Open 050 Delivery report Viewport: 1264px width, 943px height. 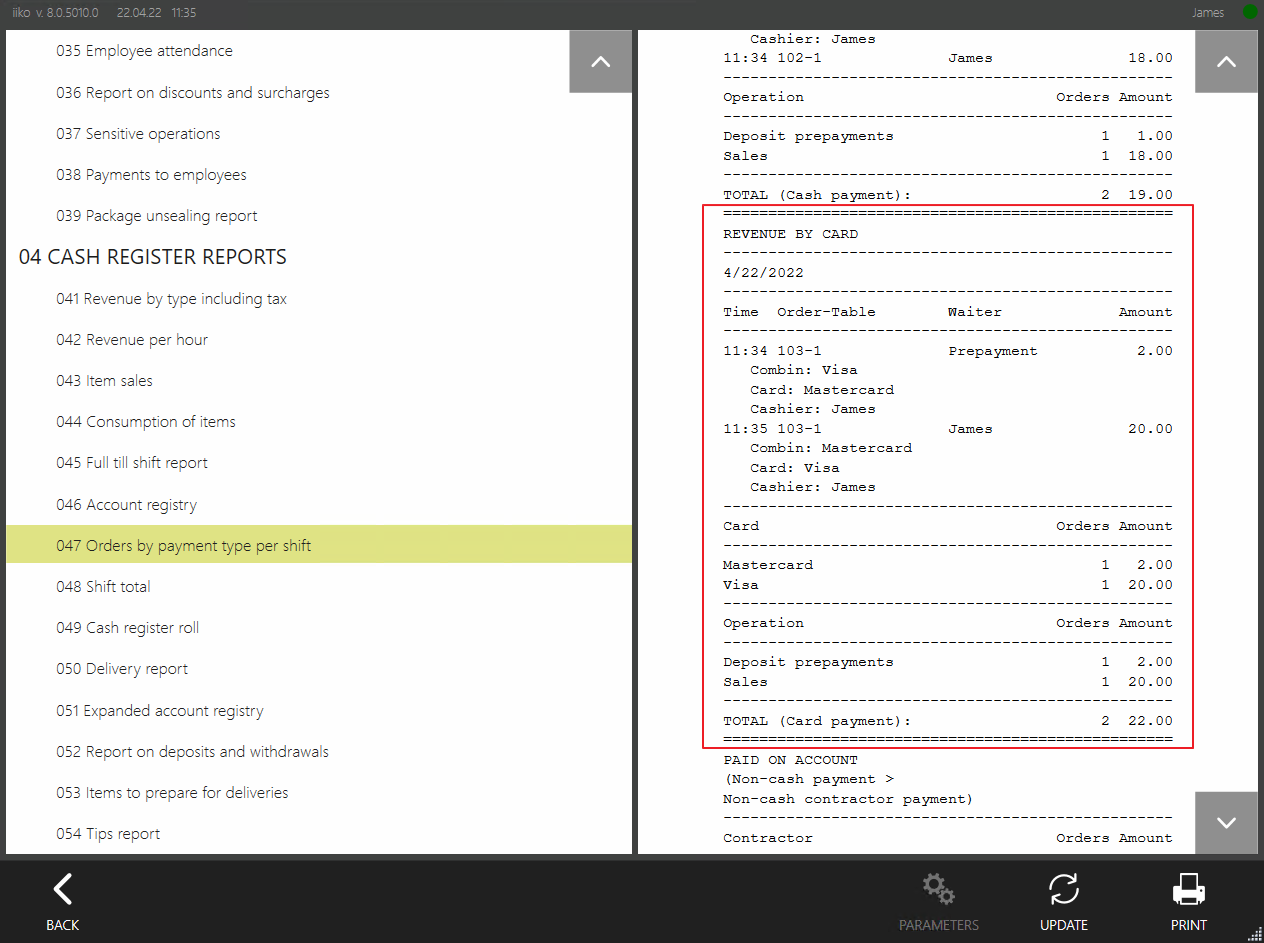(x=122, y=669)
